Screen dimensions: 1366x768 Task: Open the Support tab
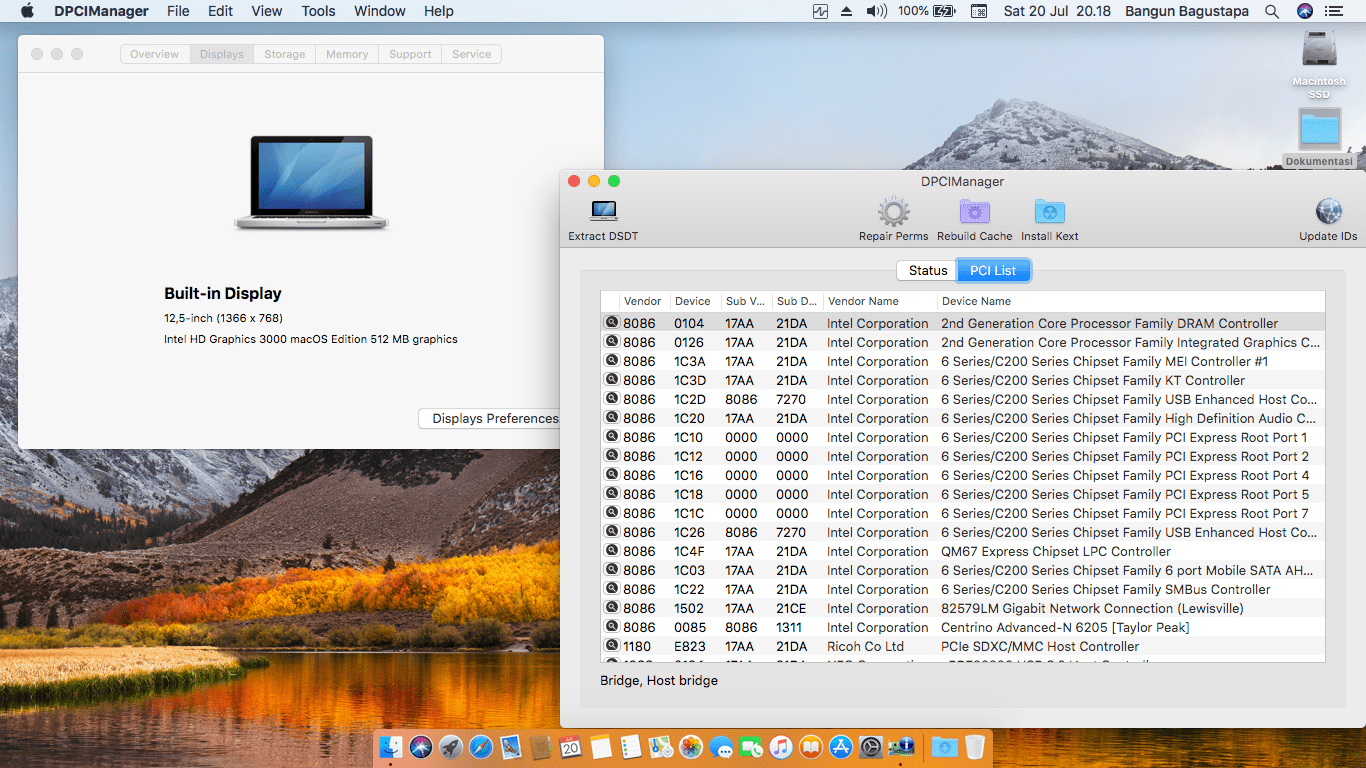[x=410, y=54]
